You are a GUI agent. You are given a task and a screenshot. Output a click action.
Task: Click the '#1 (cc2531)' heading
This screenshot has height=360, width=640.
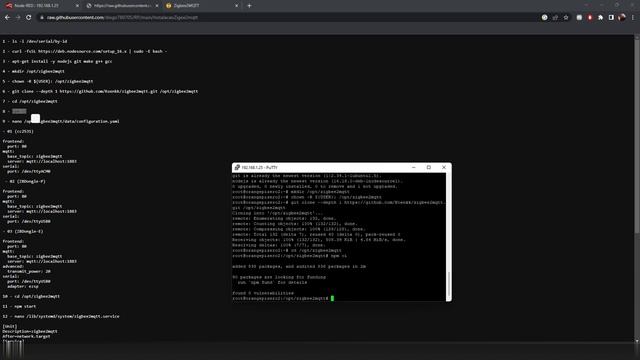click(19, 131)
